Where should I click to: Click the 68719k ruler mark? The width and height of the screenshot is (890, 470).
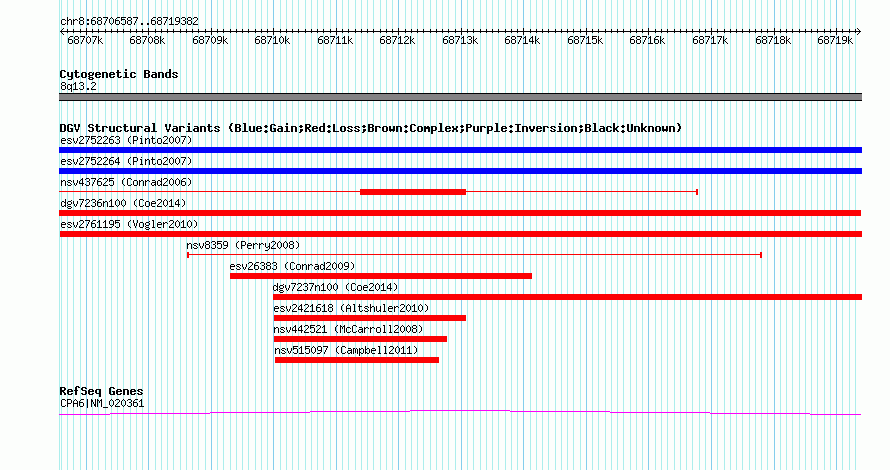click(835, 40)
